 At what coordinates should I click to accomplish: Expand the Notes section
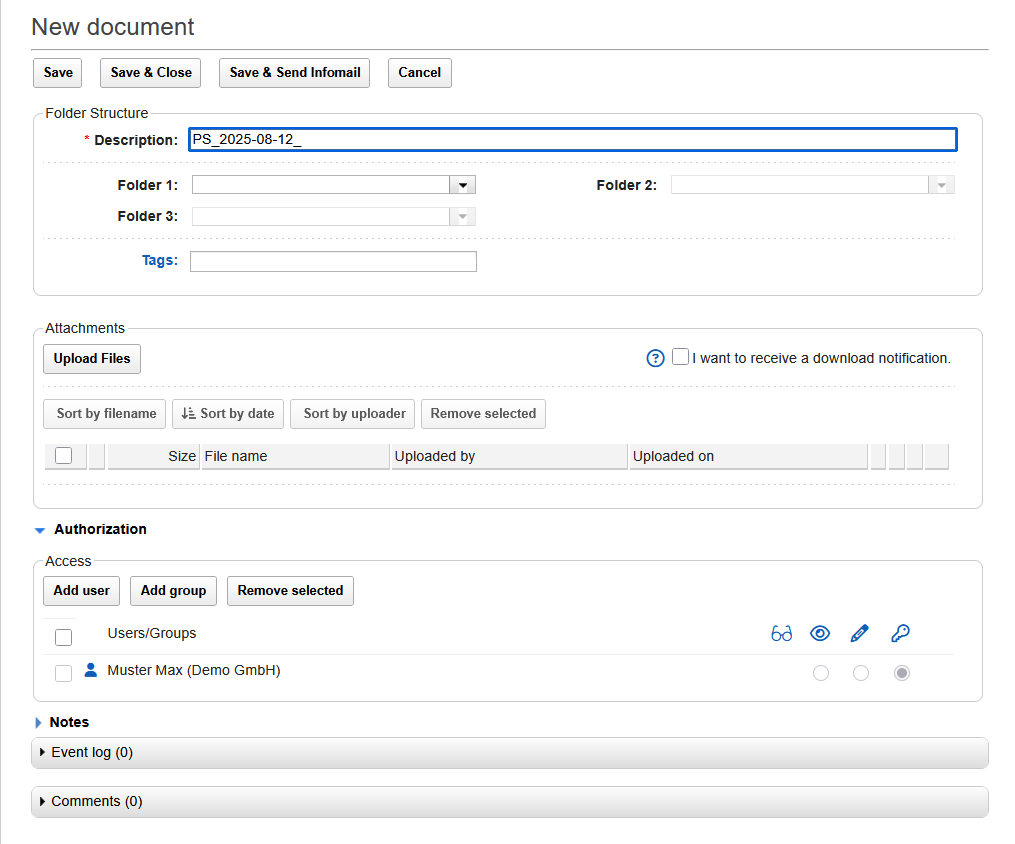[x=39, y=722]
